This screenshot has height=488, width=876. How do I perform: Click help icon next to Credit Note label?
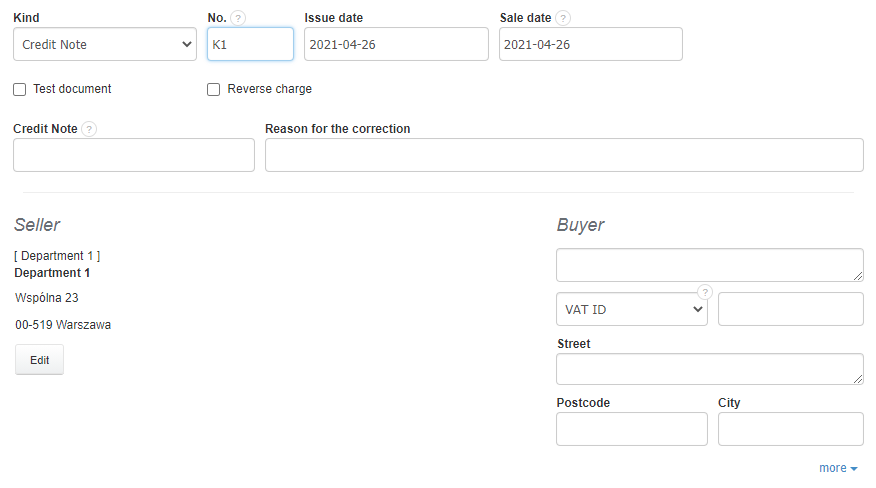point(89,129)
